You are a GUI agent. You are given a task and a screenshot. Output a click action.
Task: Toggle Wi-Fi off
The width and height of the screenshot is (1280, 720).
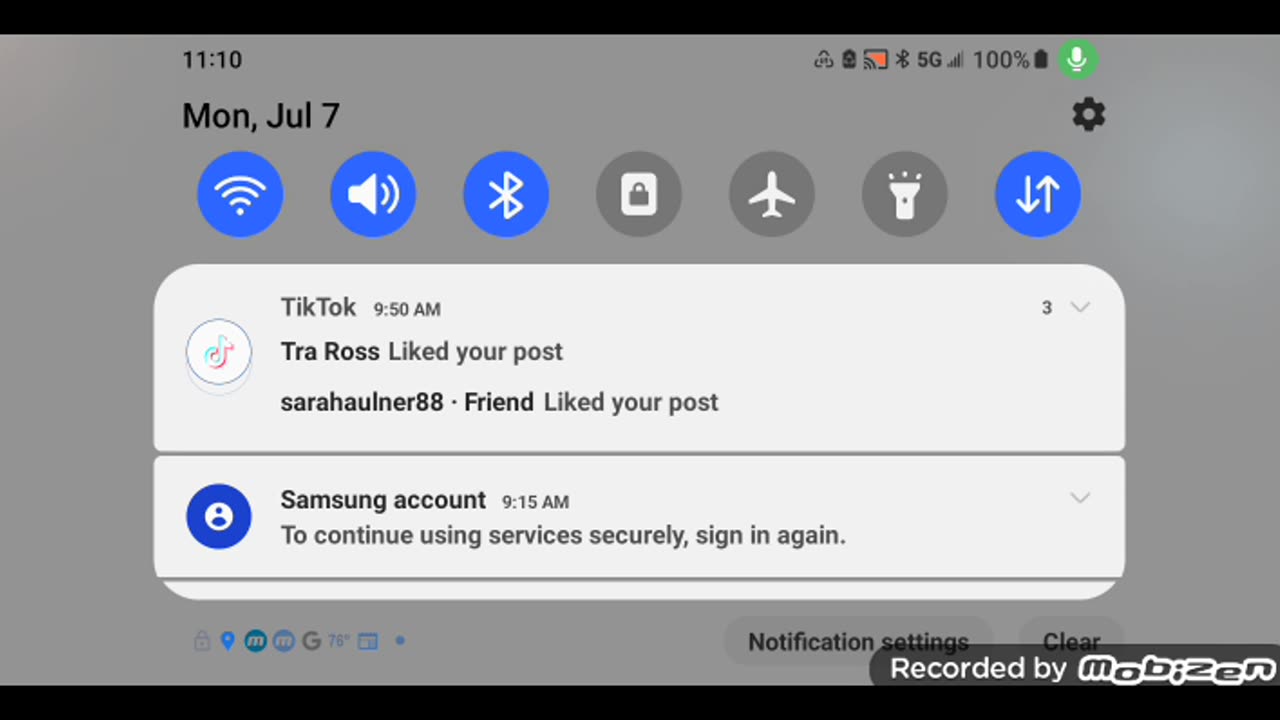coord(240,194)
